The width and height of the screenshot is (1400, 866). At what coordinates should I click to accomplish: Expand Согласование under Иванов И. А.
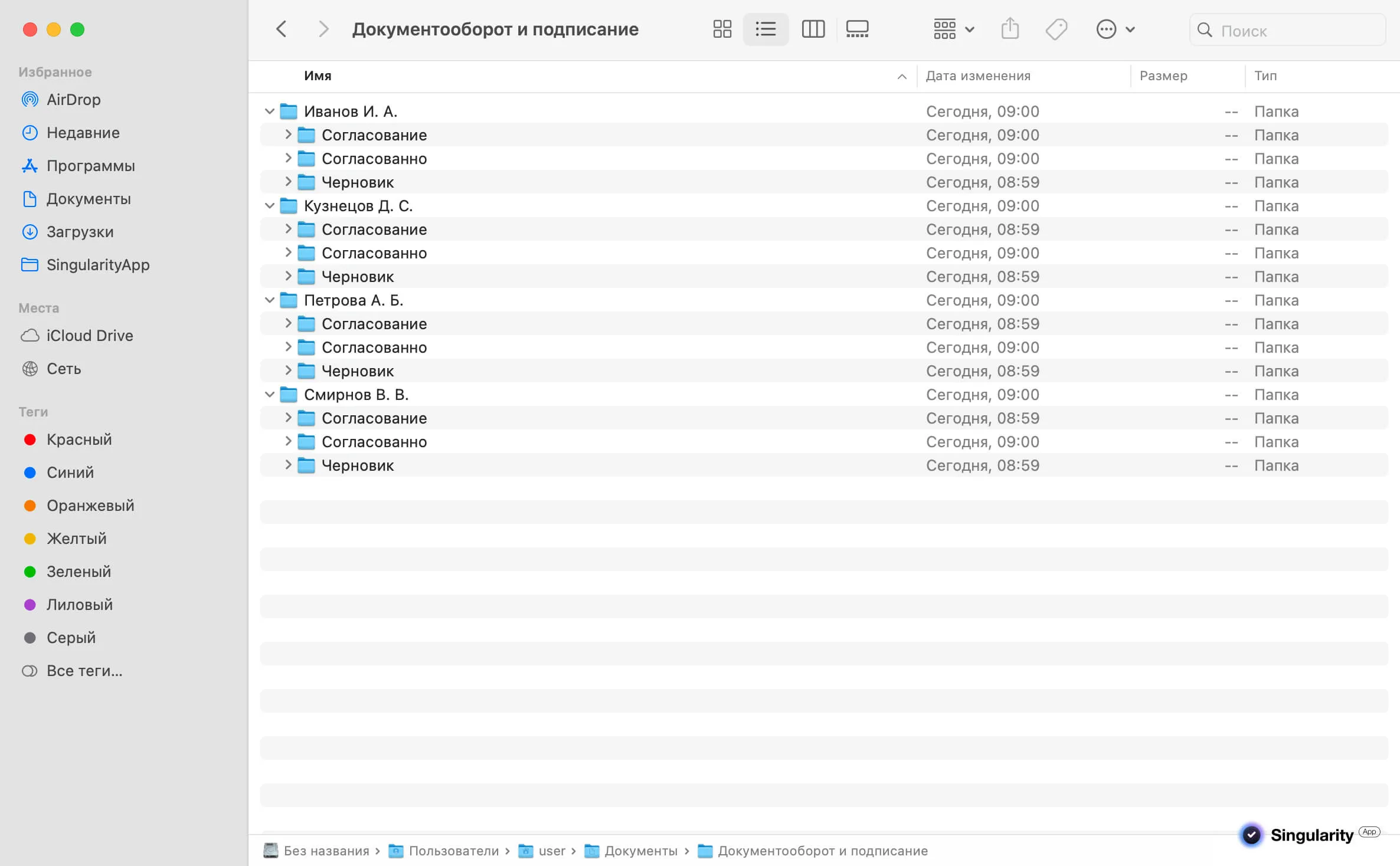tap(288, 135)
